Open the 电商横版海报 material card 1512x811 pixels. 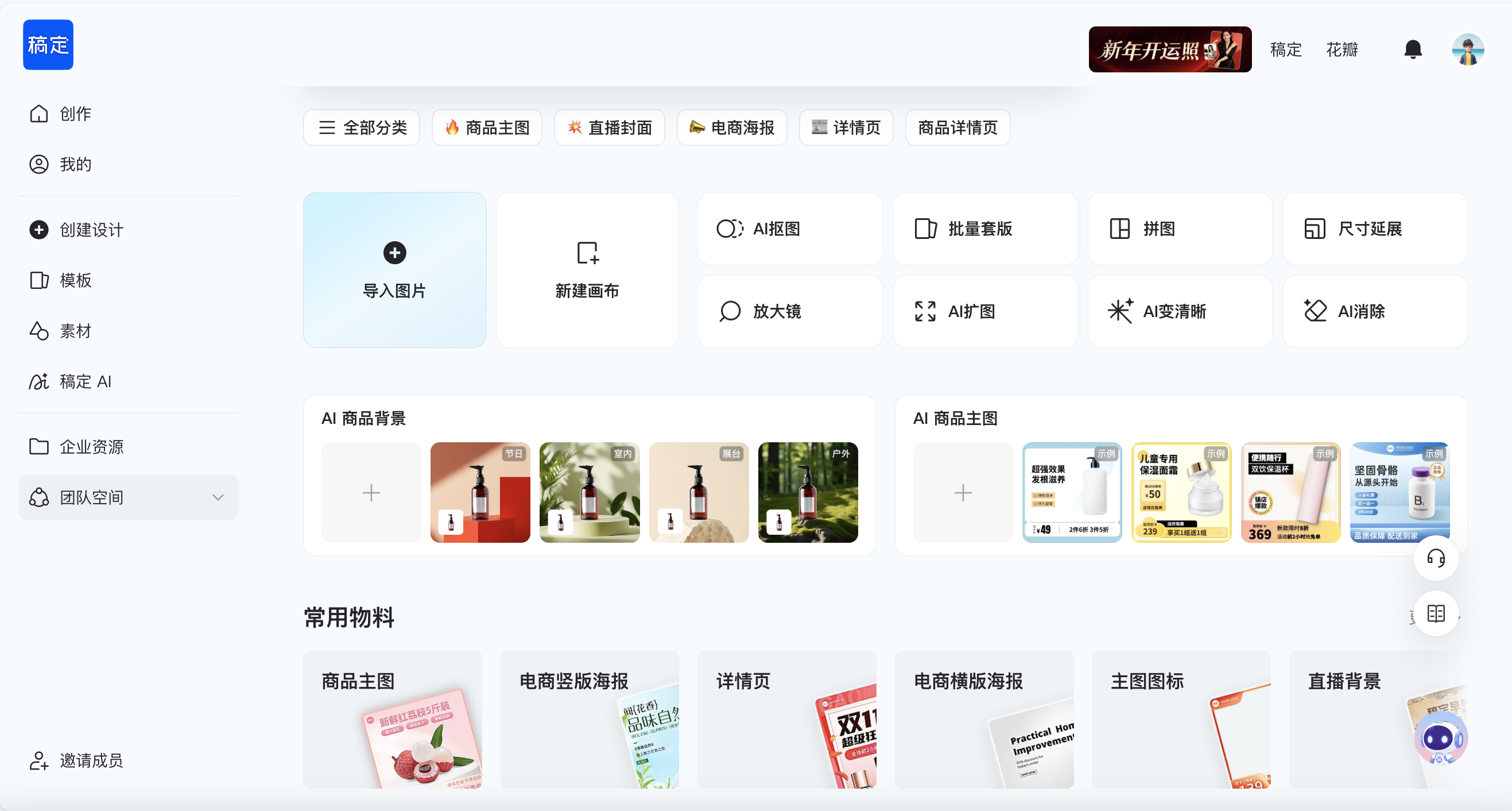tap(984, 719)
